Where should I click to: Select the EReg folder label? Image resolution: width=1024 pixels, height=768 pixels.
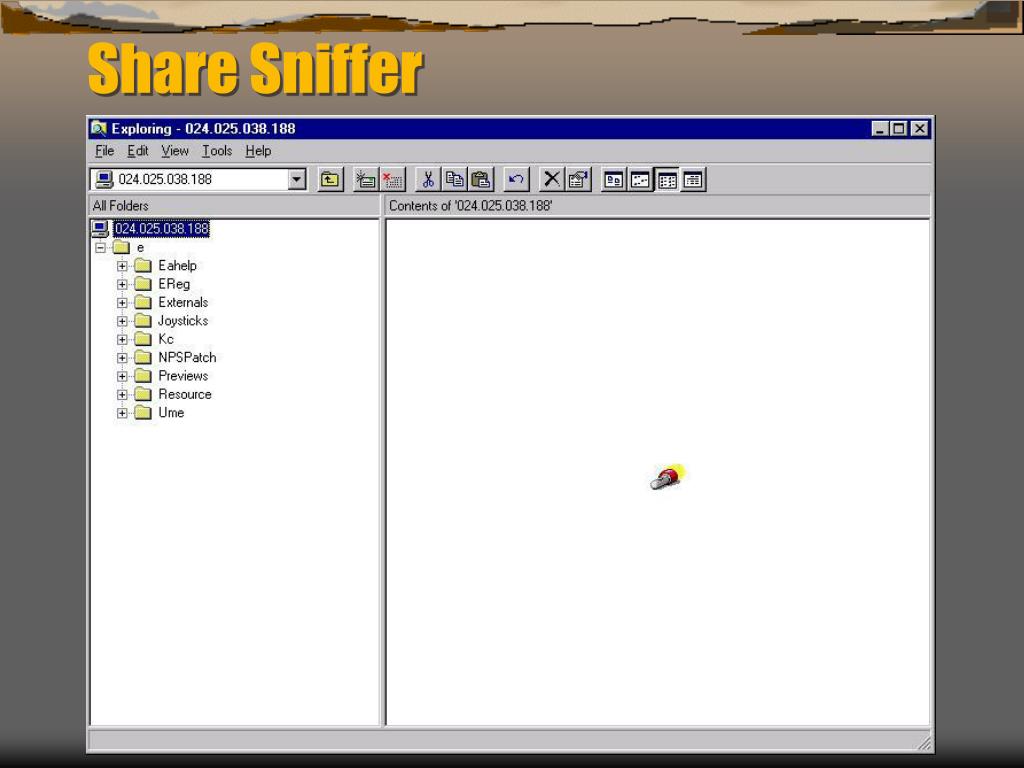pyautogui.click(x=174, y=284)
